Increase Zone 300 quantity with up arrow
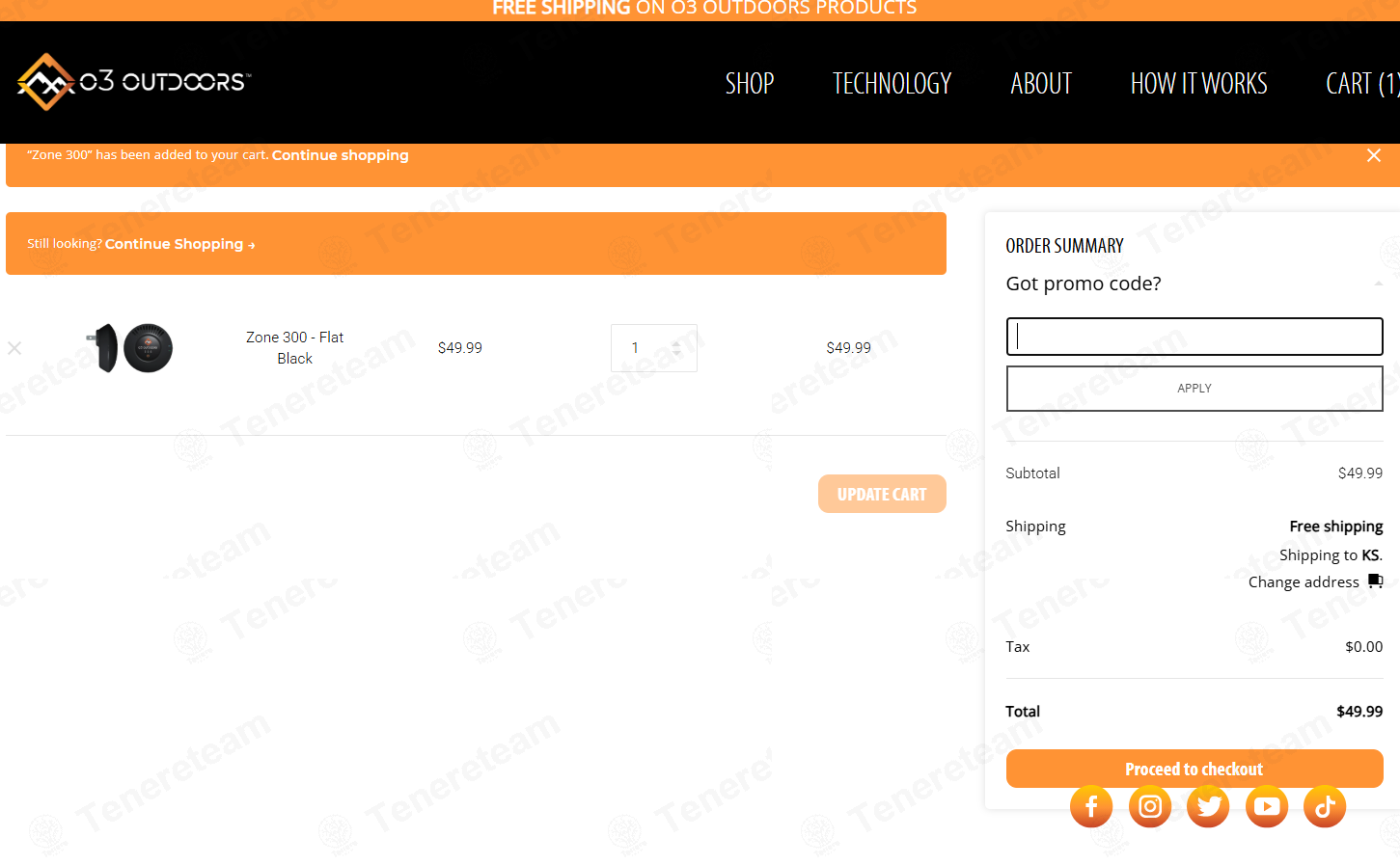 [676, 342]
